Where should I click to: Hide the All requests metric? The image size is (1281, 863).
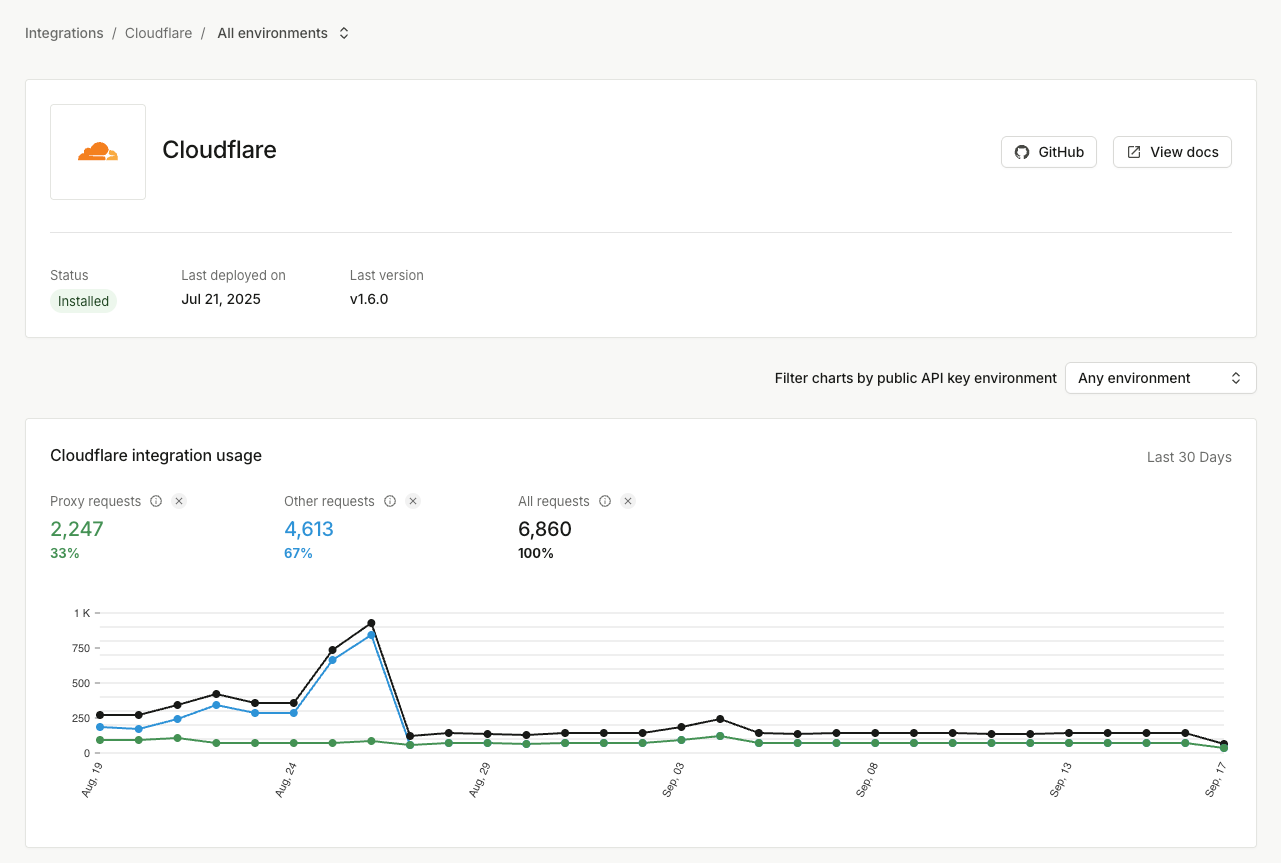pos(628,501)
